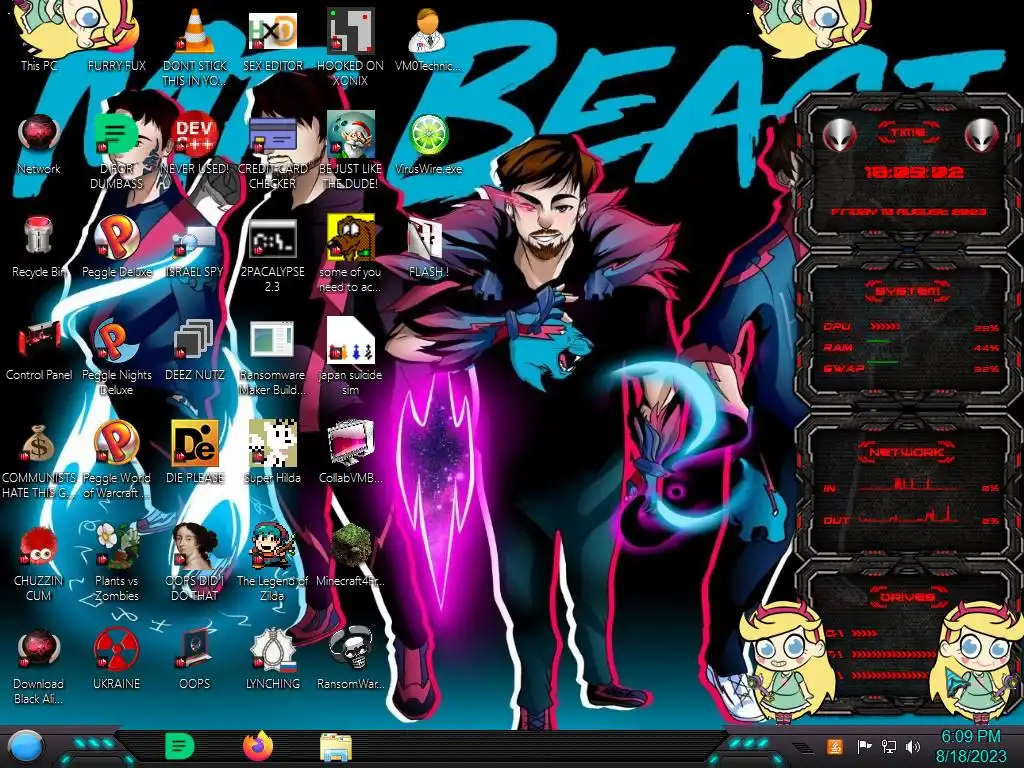Open The Legend of Zilda shortcut
Viewport: 1024px width, 768px height.
coord(272,562)
